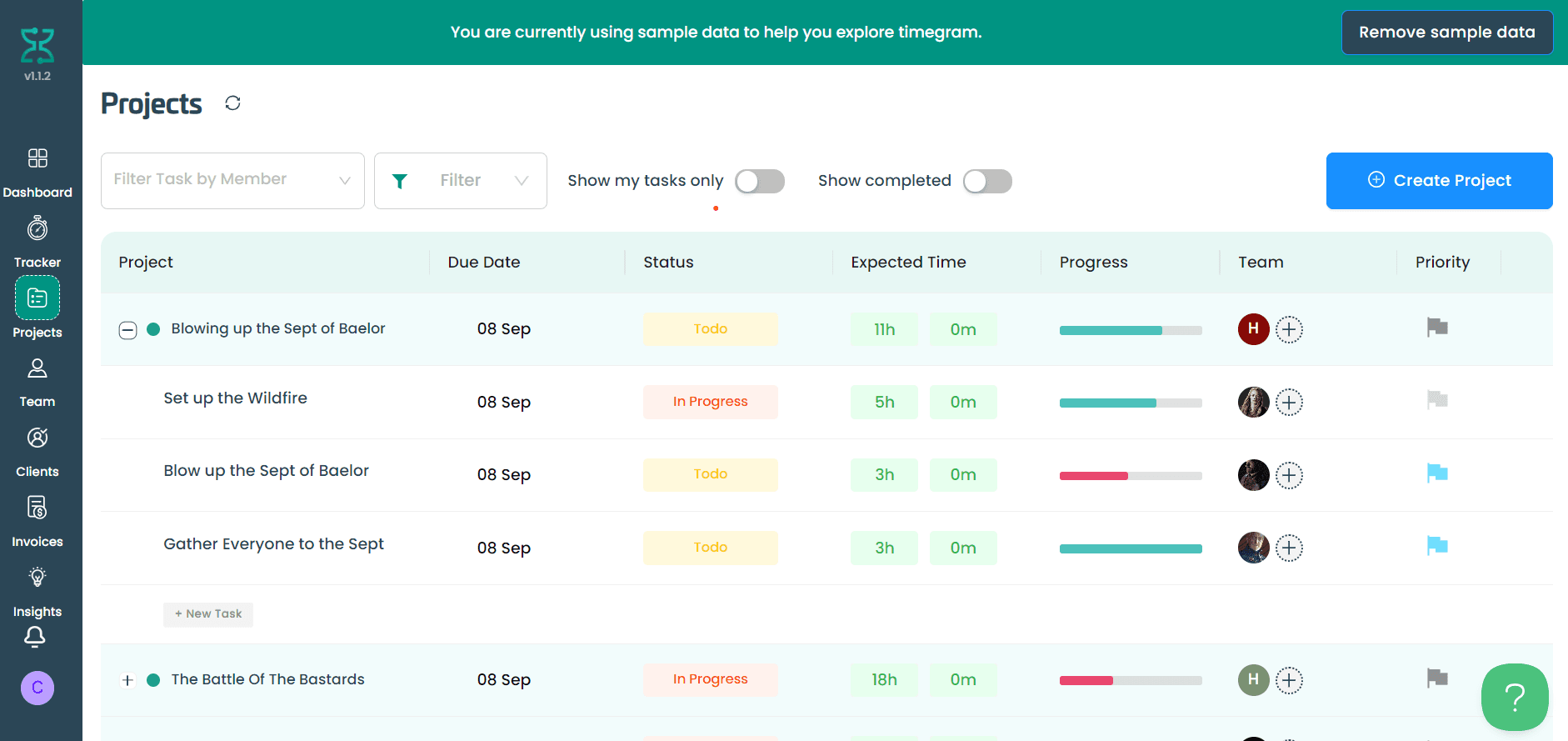Viewport: 1568px width, 741px height.
Task: Open the help question mark bubble
Action: tap(1515, 697)
